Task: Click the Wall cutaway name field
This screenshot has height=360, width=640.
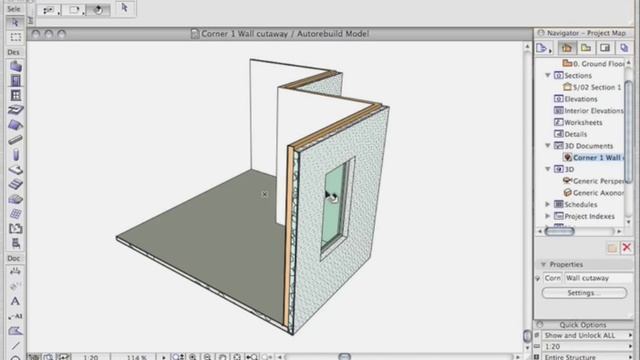Action: pos(598,278)
